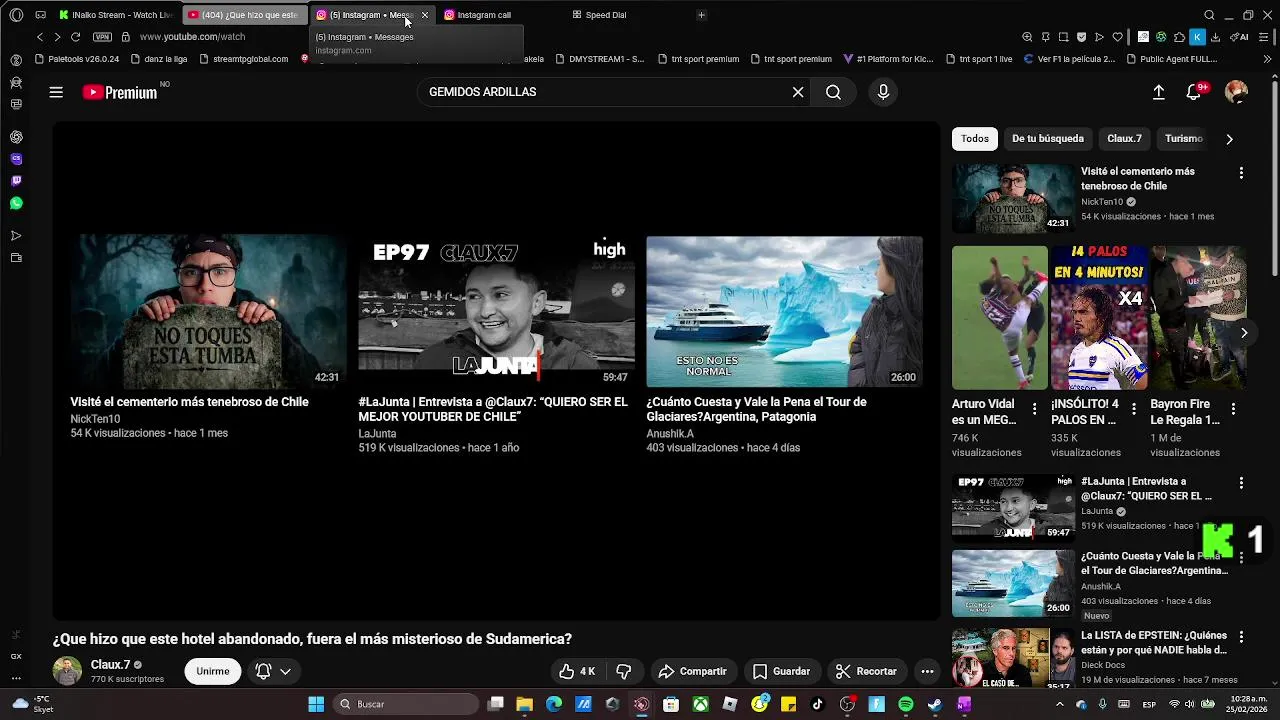Click the blue K extension icon
Image resolution: width=1280 pixels, height=720 pixels.
(1197, 37)
